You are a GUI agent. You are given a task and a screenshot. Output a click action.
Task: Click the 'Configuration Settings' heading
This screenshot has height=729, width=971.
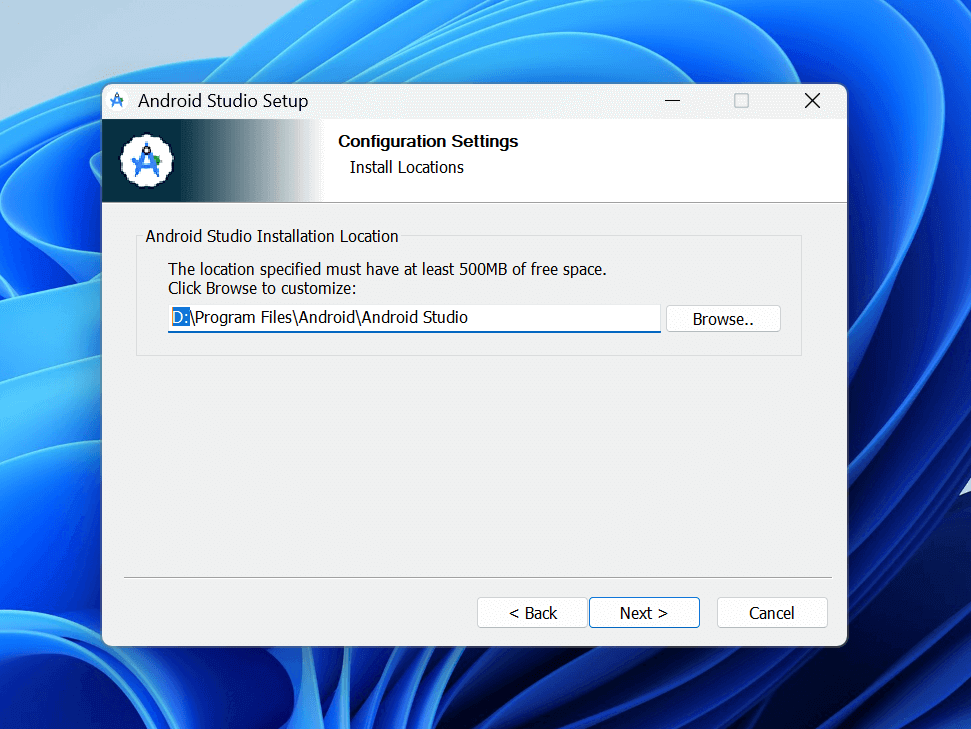point(428,141)
